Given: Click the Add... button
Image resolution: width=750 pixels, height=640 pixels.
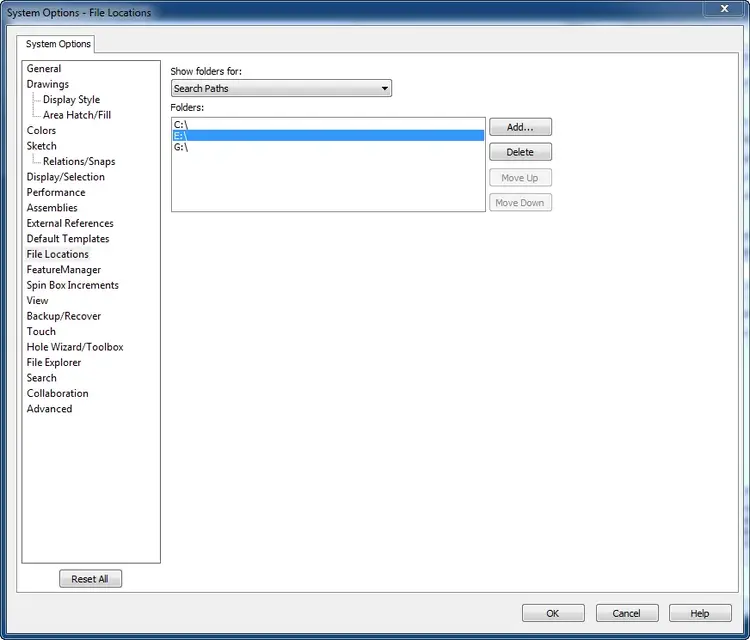Looking at the screenshot, I should [x=520, y=127].
